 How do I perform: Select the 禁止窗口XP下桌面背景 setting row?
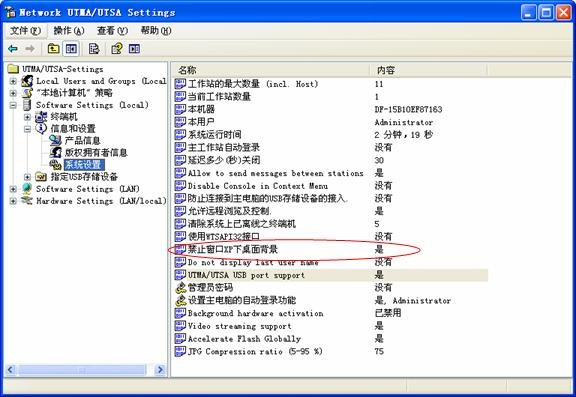(331, 249)
